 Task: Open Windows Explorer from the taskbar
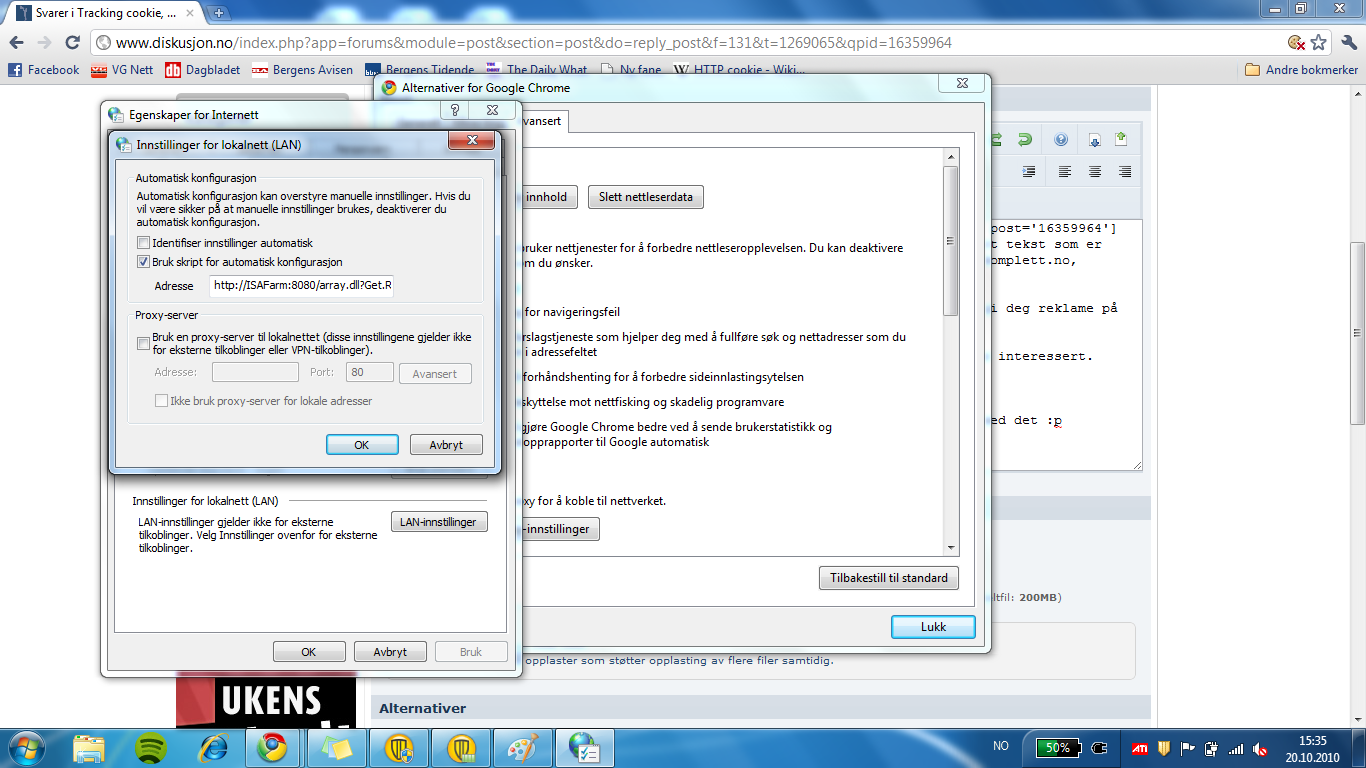(x=89, y=747)
